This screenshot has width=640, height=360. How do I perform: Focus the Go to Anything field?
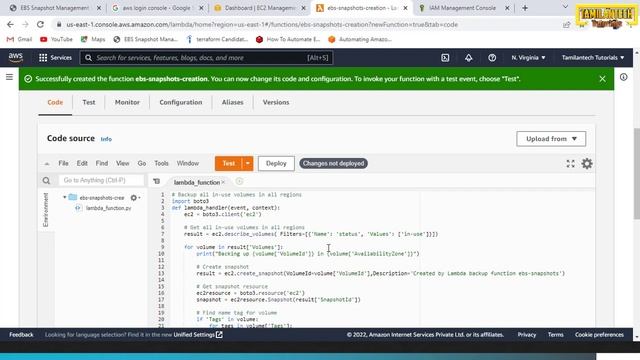(x=101, y=180)
